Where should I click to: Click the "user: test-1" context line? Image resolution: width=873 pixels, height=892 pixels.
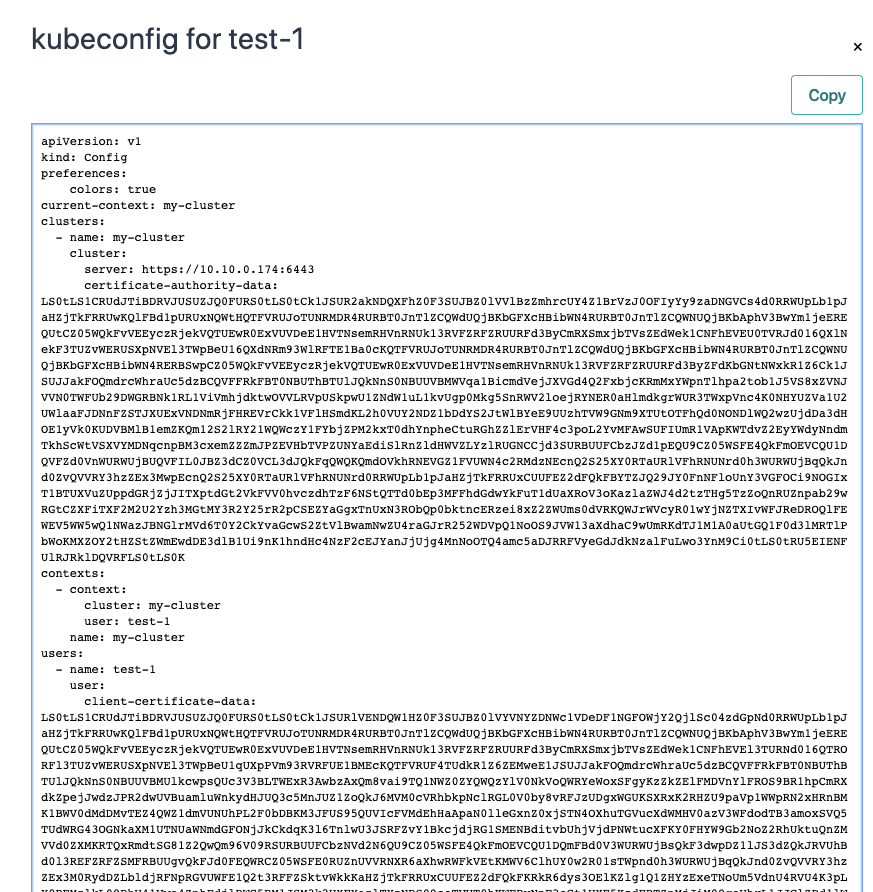(127, 621)
